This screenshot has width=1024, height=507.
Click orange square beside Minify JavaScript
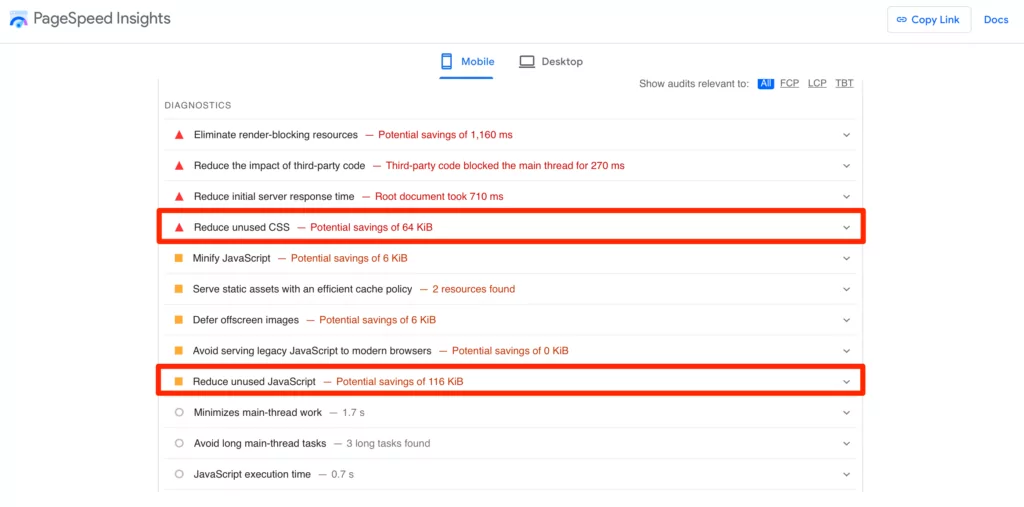click(x=178, y=258)
